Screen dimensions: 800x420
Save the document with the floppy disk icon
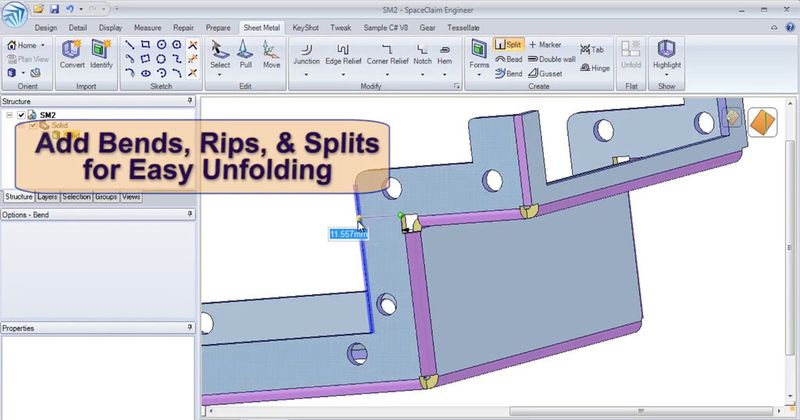pos(54,9)
